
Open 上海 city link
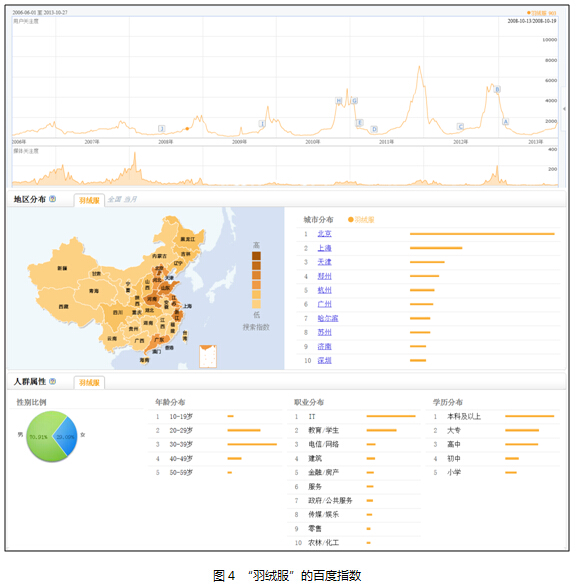point(325,248)
